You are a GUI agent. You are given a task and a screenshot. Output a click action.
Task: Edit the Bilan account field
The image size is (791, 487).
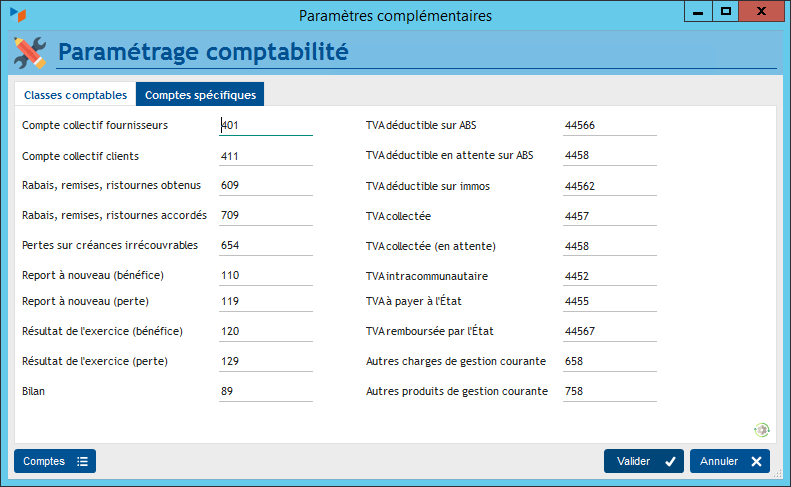pos(266,391)
